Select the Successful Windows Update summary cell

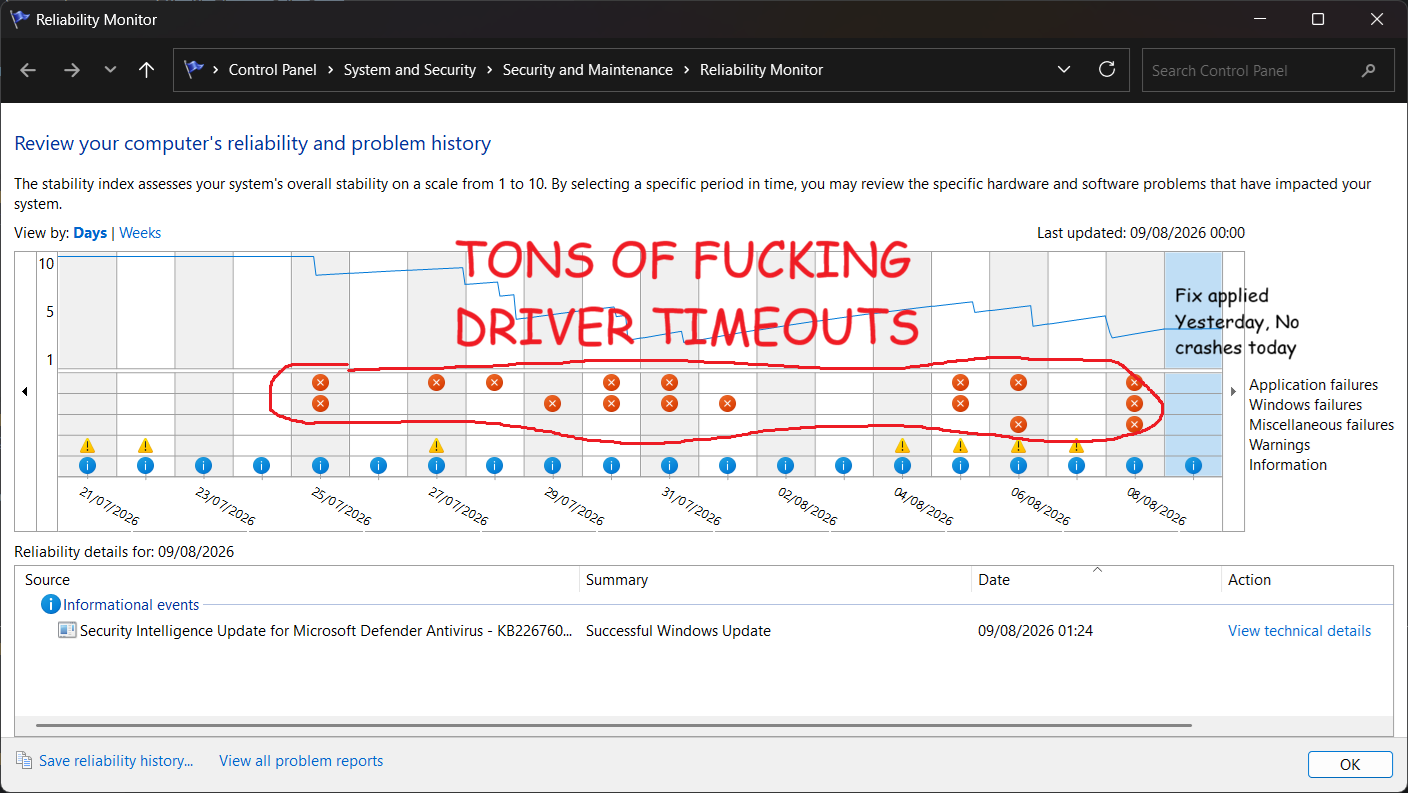[678, 631]
